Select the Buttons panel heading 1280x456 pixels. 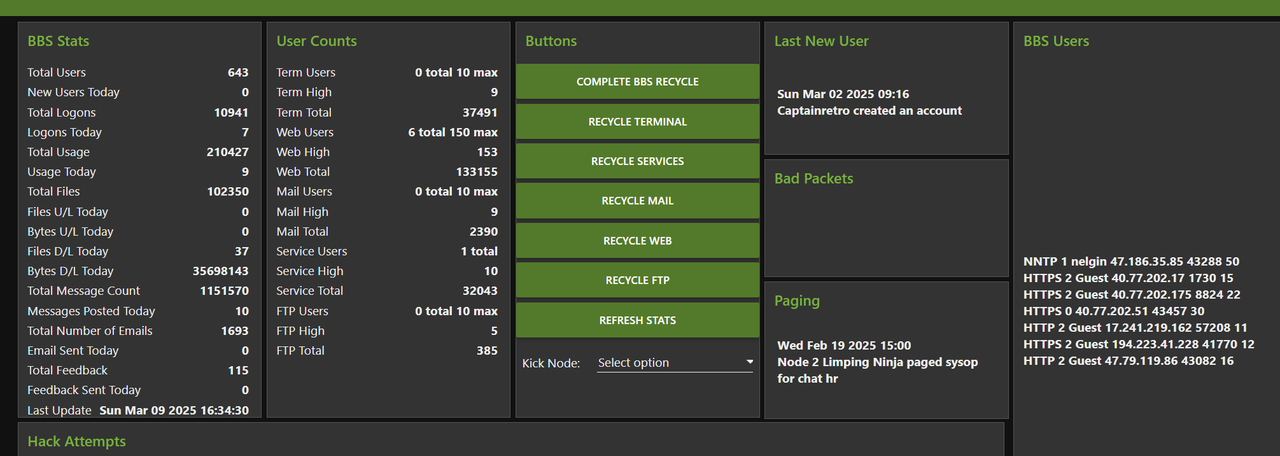[x=551, y=41]
